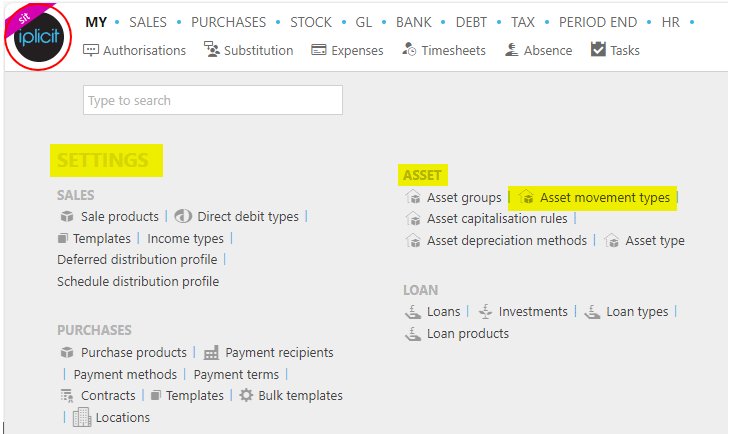Image resolution: width=731 pixels, height=434 pixels.
Task: Click the Timesheets clock-person icon
Action: tap(409, 49)
